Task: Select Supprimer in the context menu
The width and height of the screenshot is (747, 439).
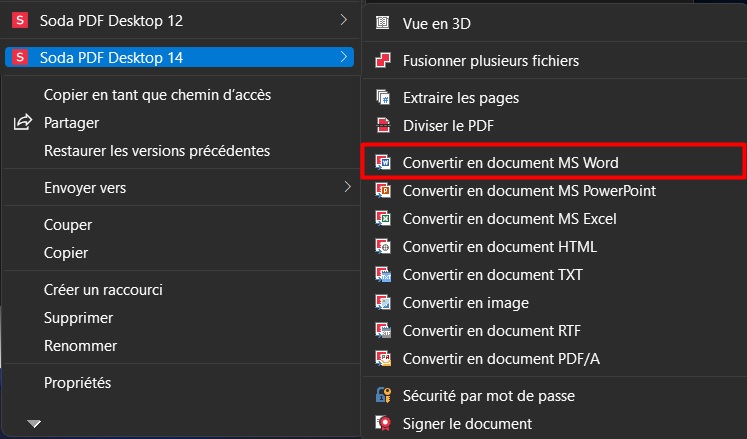Action: pyautogui.click(x=78, y=318)
